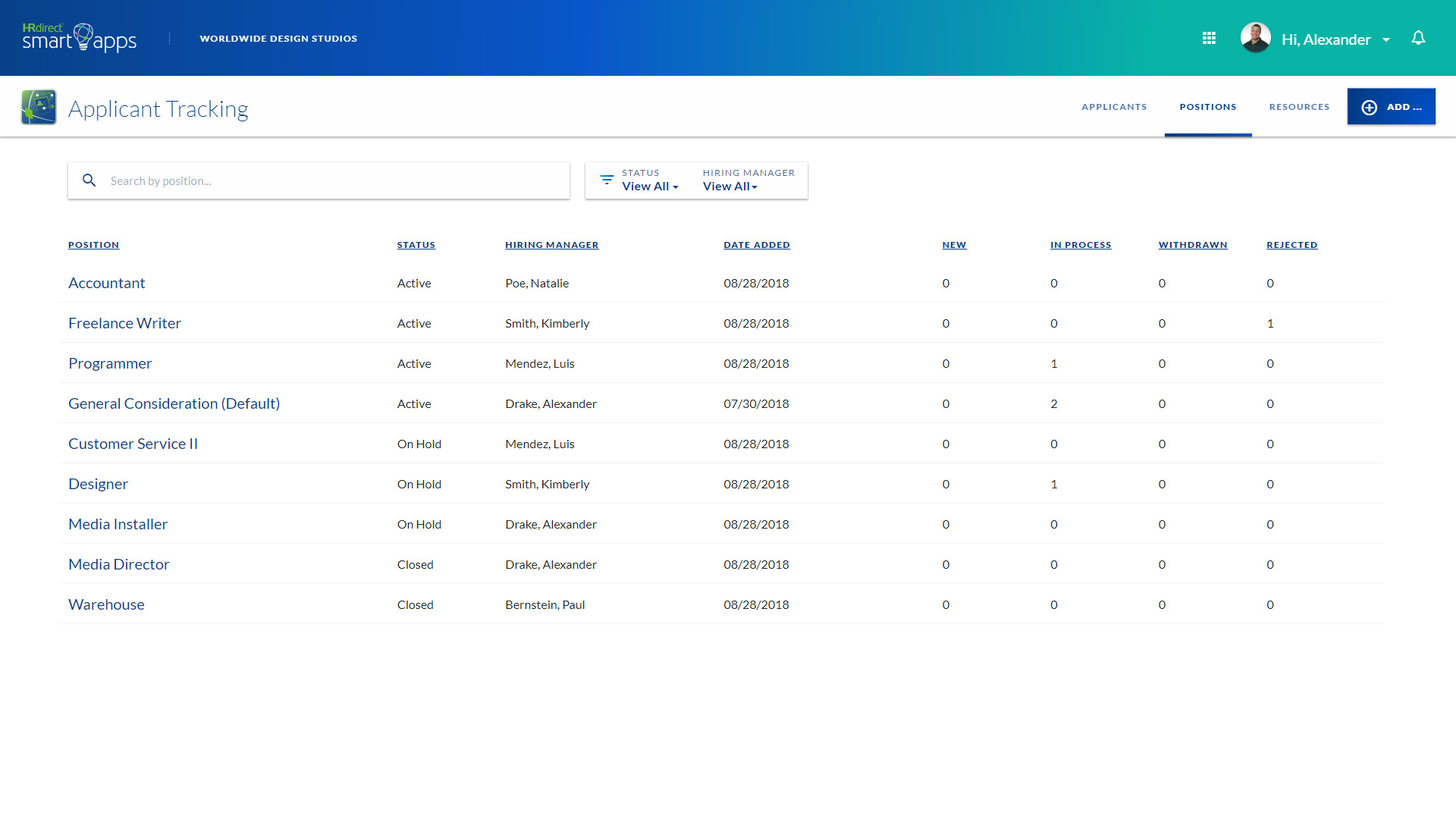Click the Applicant Tracking title

158,108
